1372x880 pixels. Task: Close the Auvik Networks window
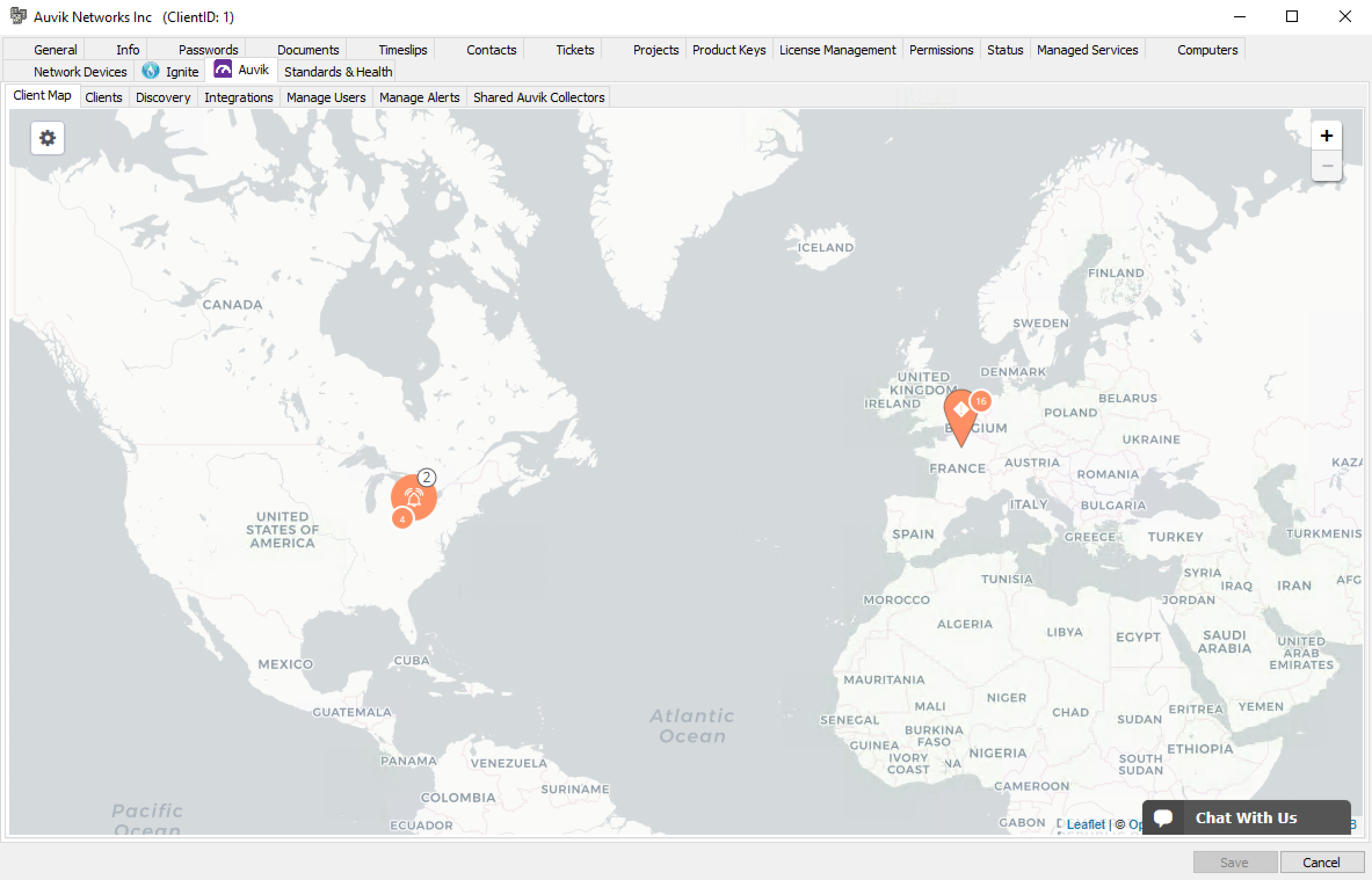1345,17
